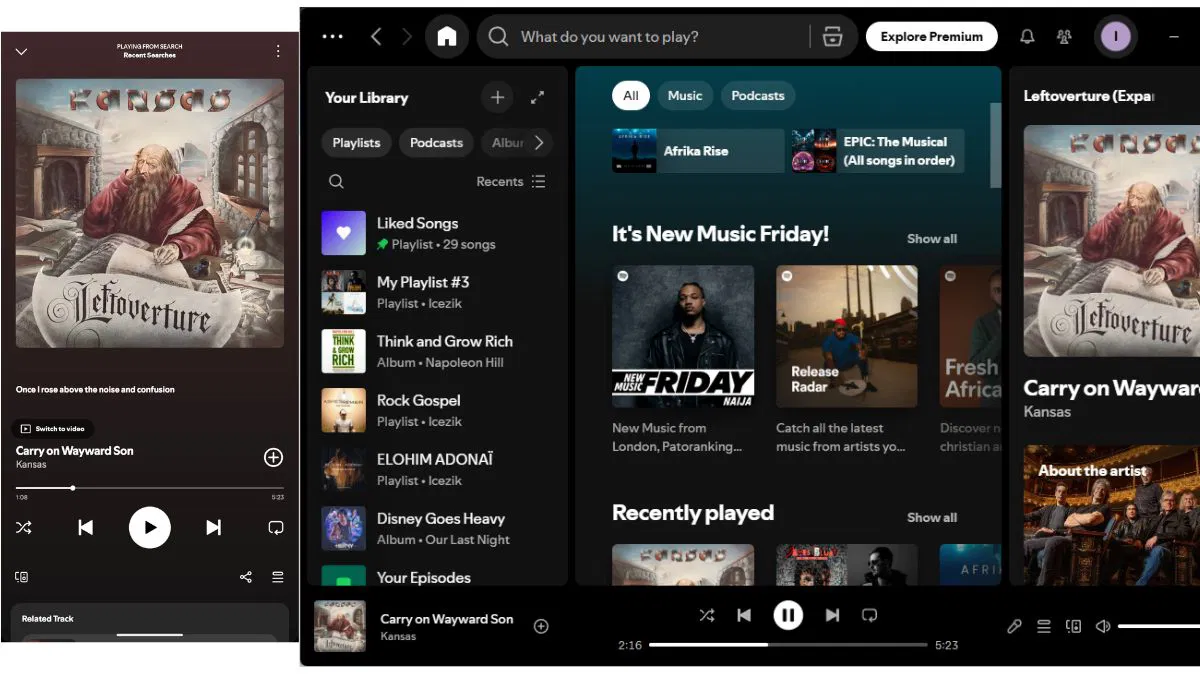Open the Home page

point(447,36)
